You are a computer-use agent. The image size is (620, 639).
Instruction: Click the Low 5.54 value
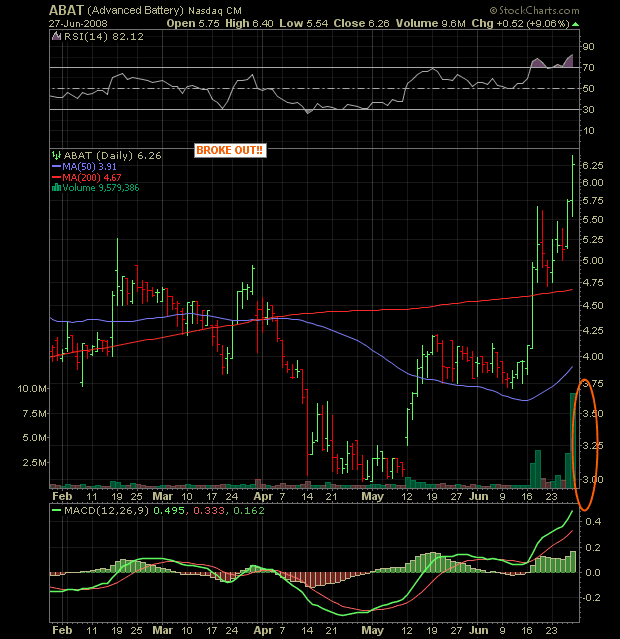click(303, 24)
